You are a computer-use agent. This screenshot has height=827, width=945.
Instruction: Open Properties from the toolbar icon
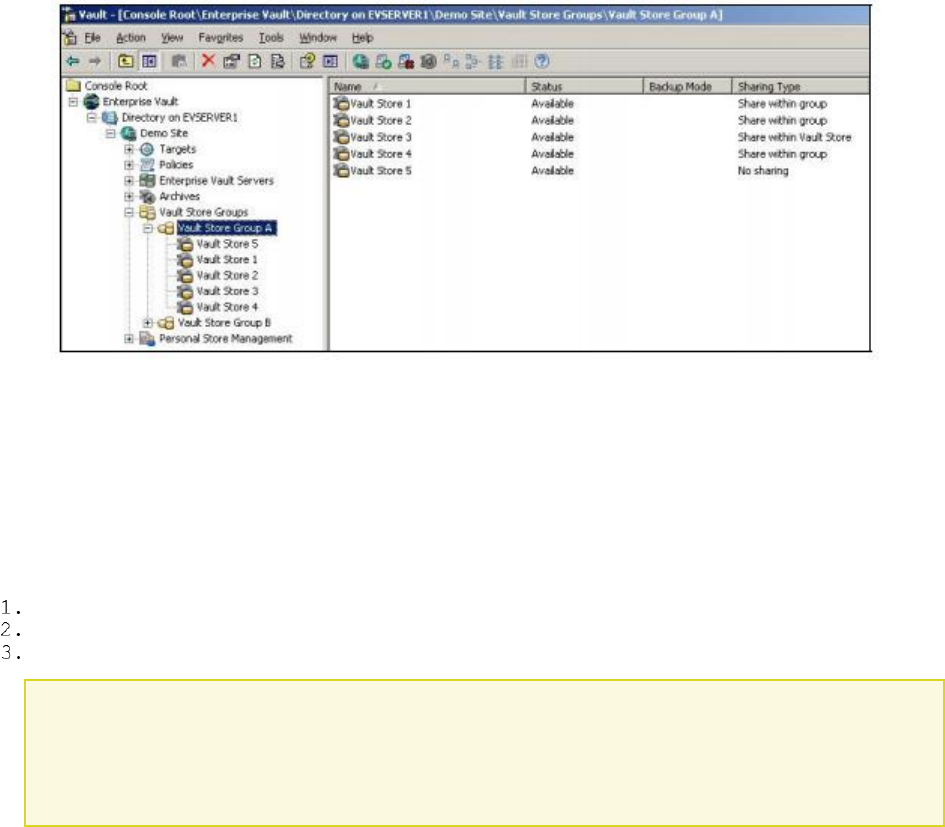[231, 61]
